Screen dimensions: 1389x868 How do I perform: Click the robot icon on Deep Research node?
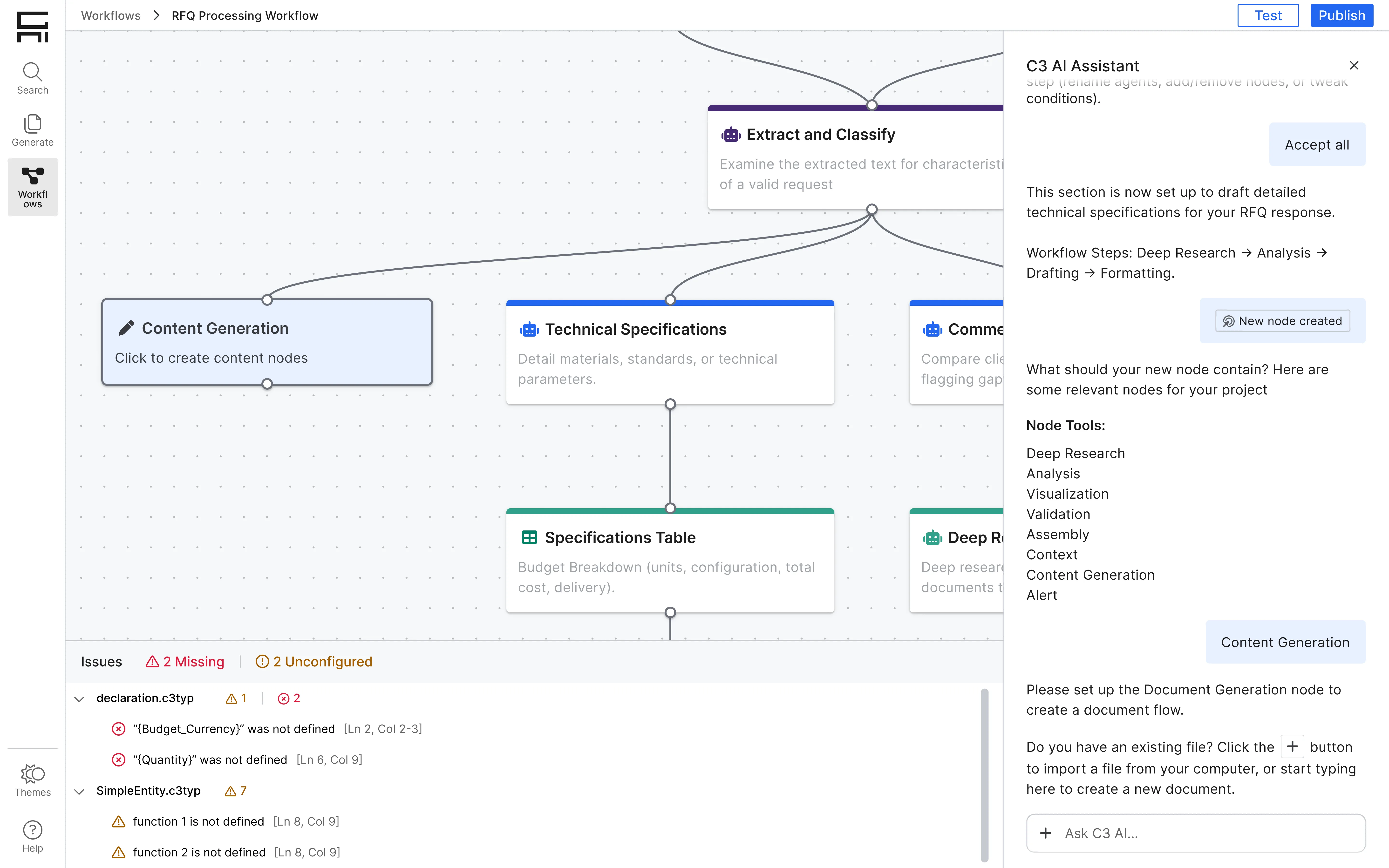tap(933, 537)
